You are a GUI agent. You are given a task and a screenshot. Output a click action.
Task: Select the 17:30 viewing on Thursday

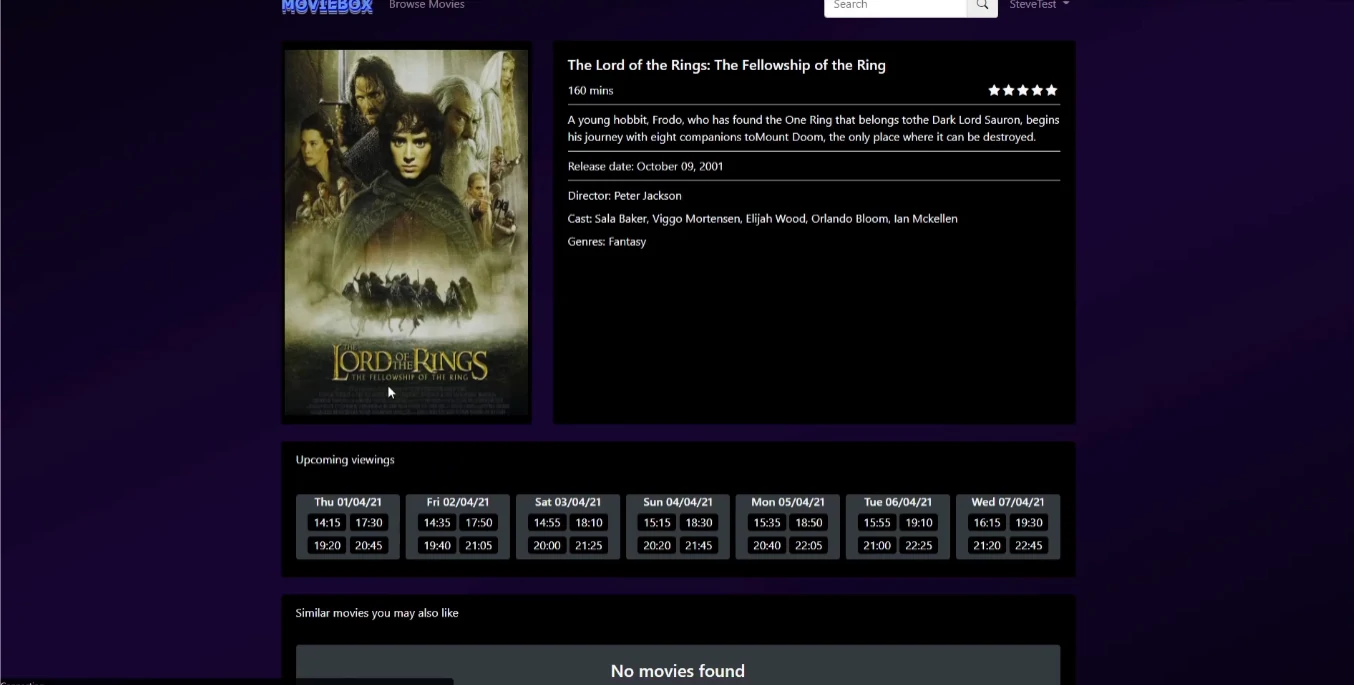[x=369, y=523]
